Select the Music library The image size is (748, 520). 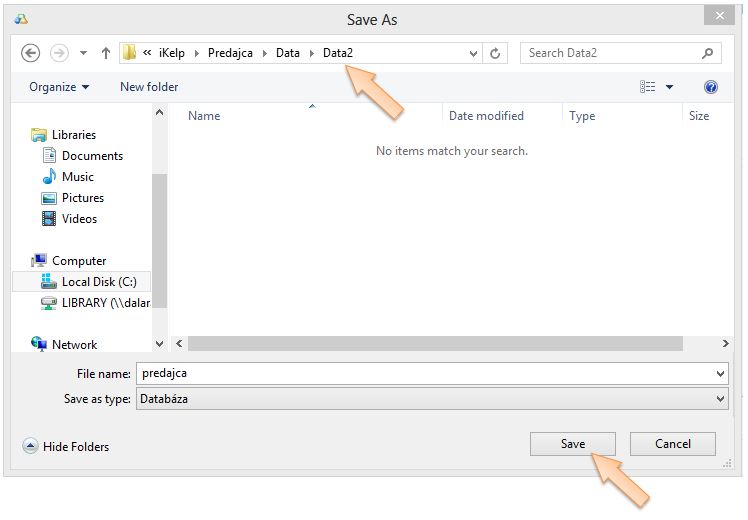[77, 177]
